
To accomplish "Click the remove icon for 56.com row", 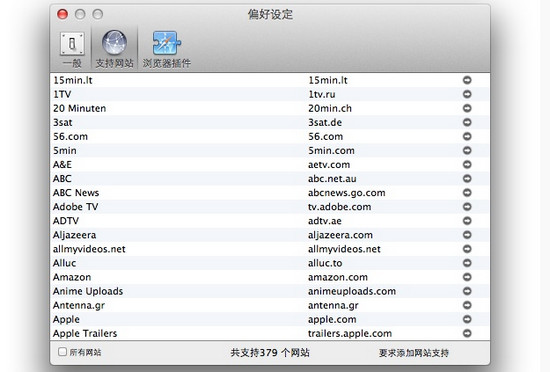I will 467,136.
